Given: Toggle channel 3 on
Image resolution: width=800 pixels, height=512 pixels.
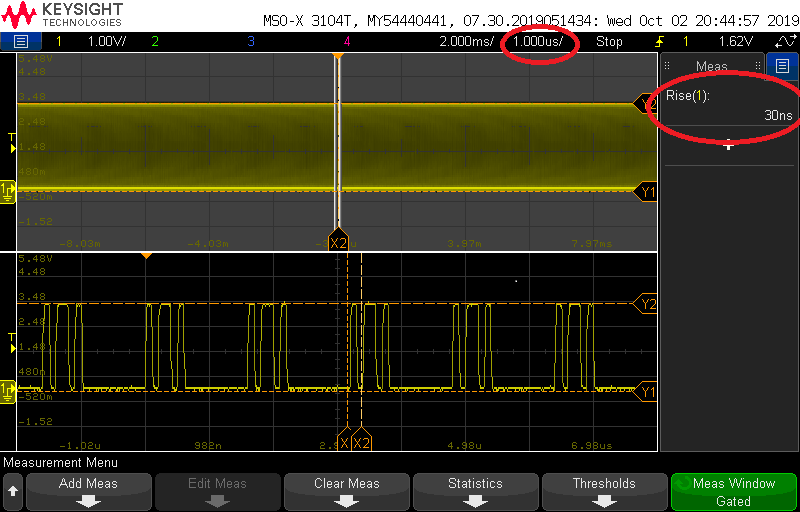Looking at the screenshot, I should [250, 42].
